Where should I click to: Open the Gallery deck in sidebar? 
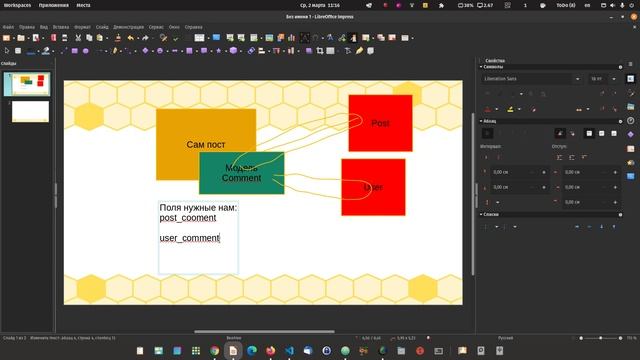coord(631,107)
